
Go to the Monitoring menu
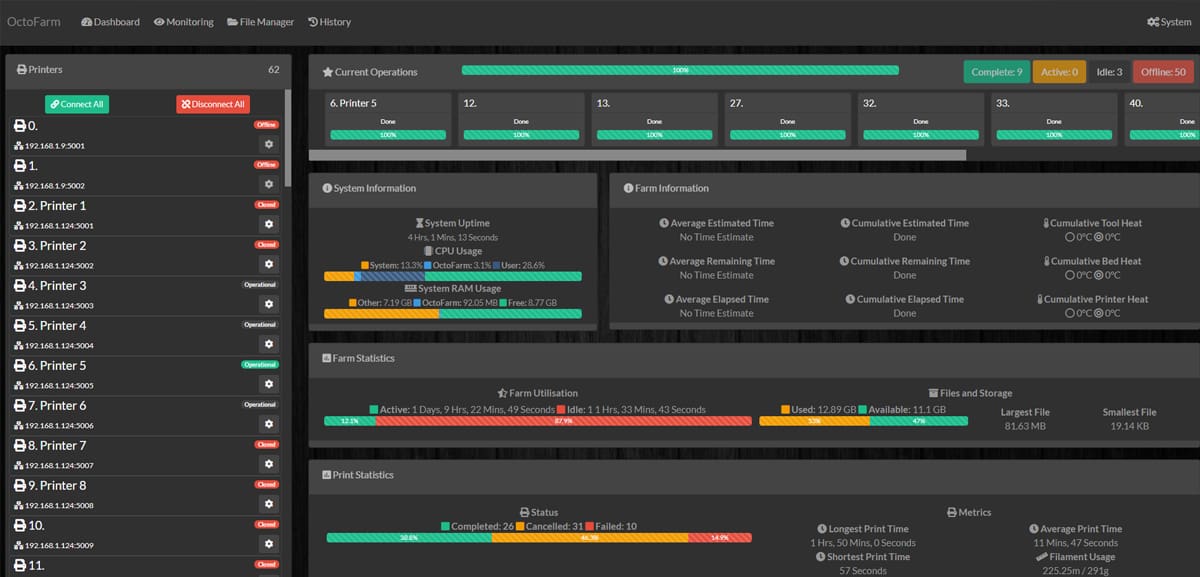pyautogui.click(x=183, y=22)
